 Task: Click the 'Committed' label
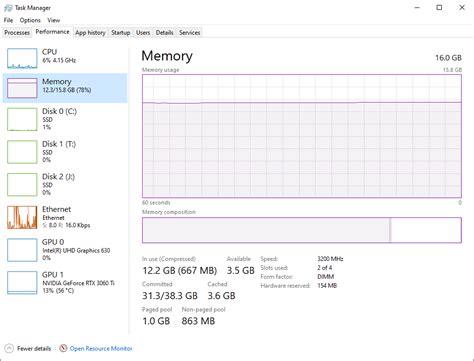157,284
